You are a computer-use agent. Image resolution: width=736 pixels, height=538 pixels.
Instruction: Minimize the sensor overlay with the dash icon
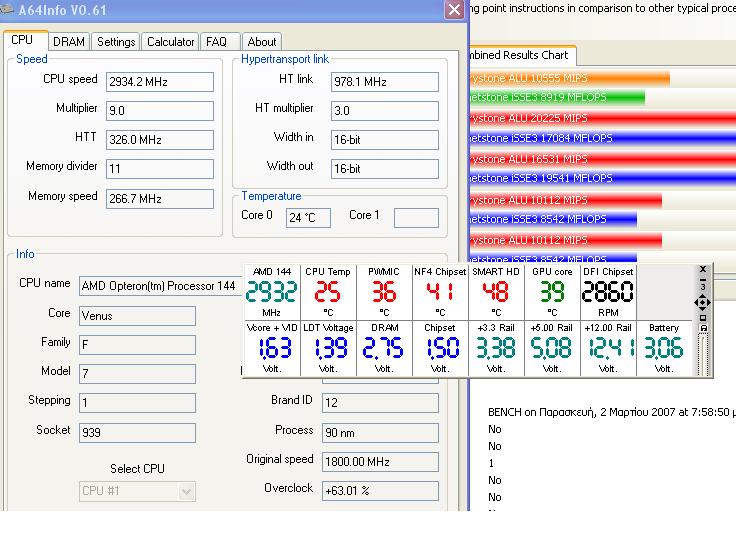pos(703,279)
